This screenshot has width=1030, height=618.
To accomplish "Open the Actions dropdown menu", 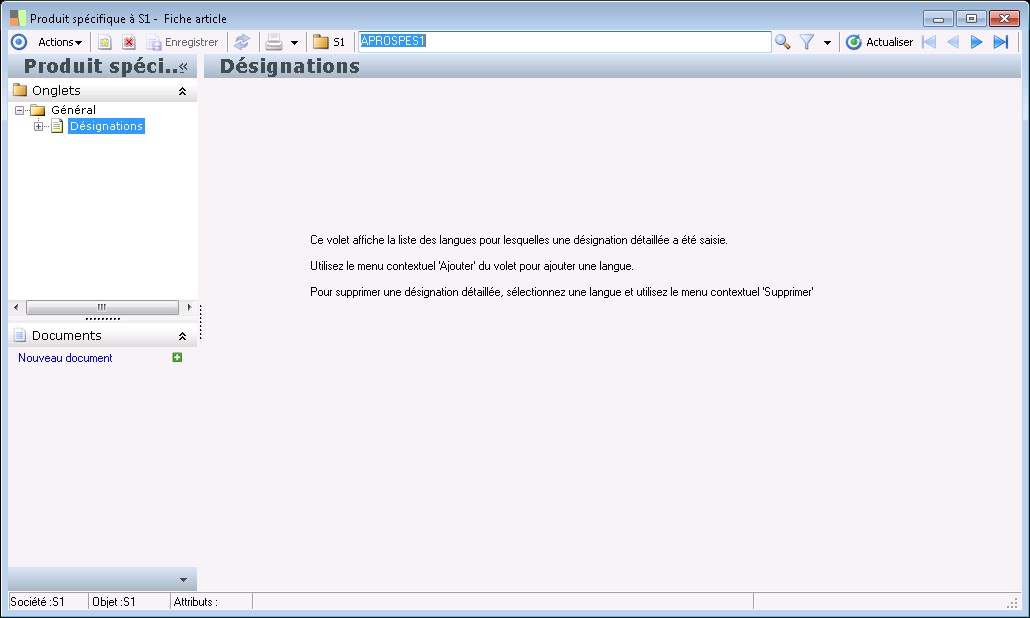I will click(x=60, y=42).
